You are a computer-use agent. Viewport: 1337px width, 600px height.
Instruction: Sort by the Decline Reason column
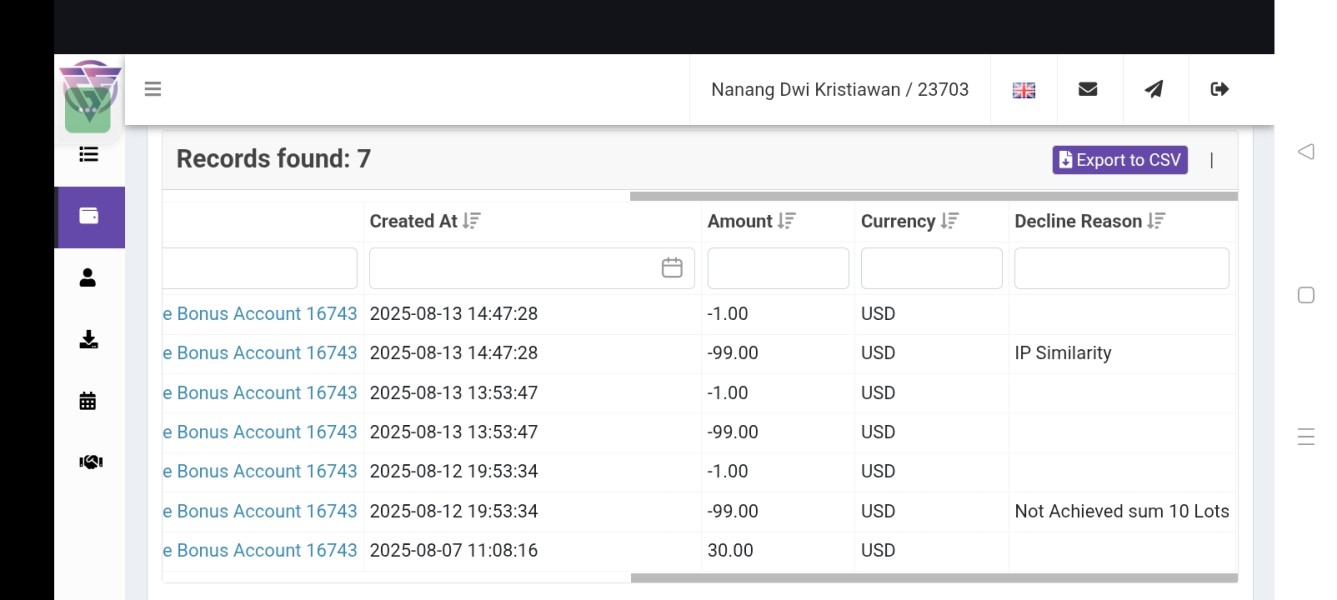[1157, 221]
